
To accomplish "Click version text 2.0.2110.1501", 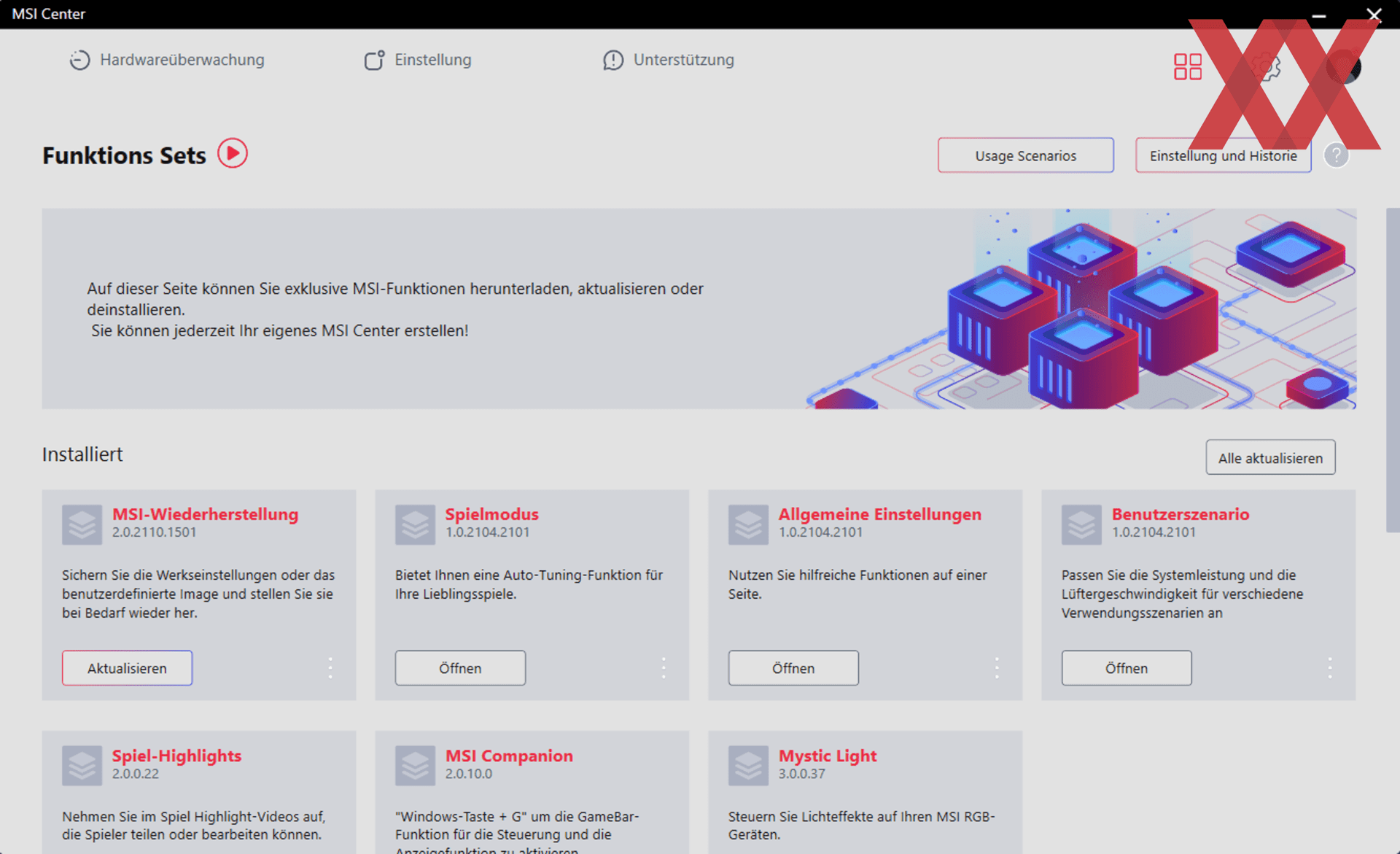I will pos(154,532).
